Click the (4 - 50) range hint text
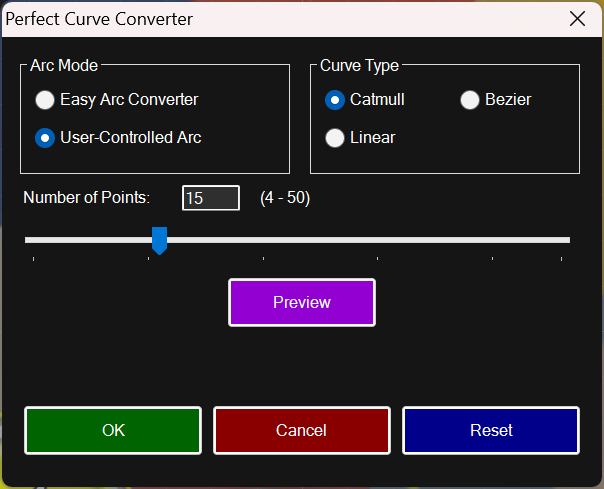 285,198
